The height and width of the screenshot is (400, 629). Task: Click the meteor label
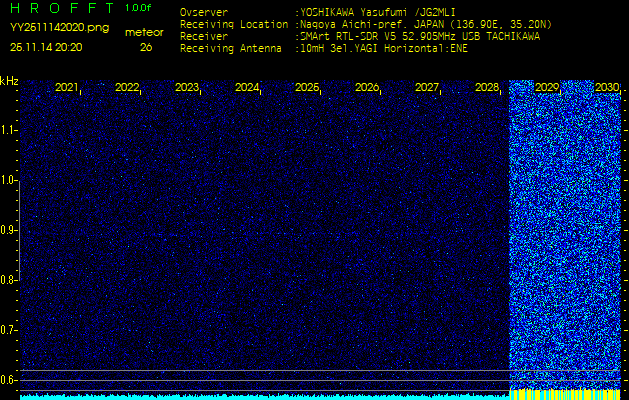(144, 32)
